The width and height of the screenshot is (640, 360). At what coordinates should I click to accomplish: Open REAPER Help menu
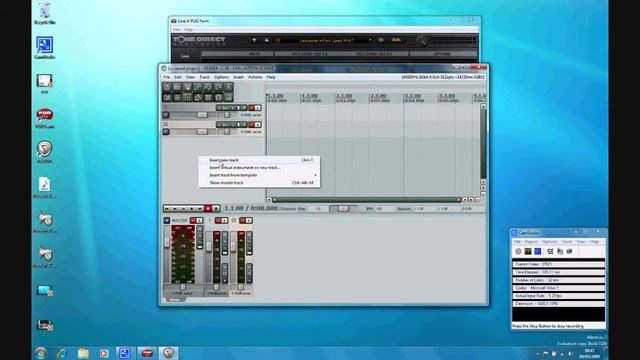(x=271, y=77)
